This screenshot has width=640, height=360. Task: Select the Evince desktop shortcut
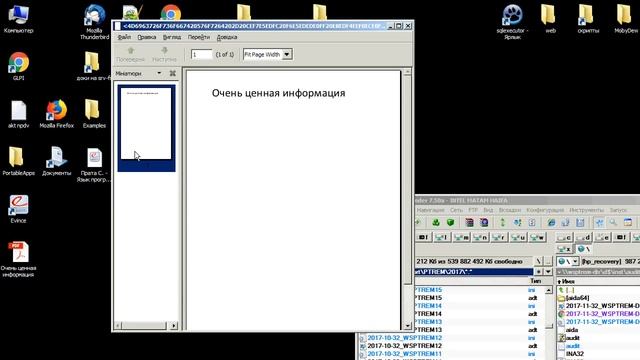pos(18,209)
